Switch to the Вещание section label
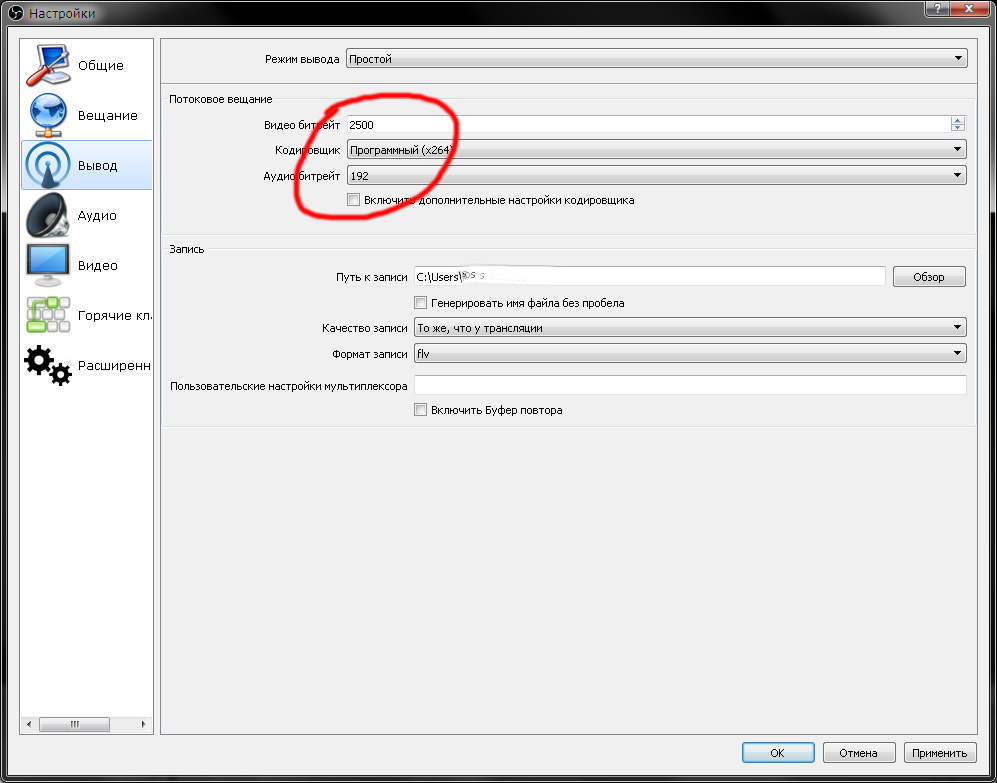Image resolution: width=997 pixels, height=783 pixels. pos(107,115)
